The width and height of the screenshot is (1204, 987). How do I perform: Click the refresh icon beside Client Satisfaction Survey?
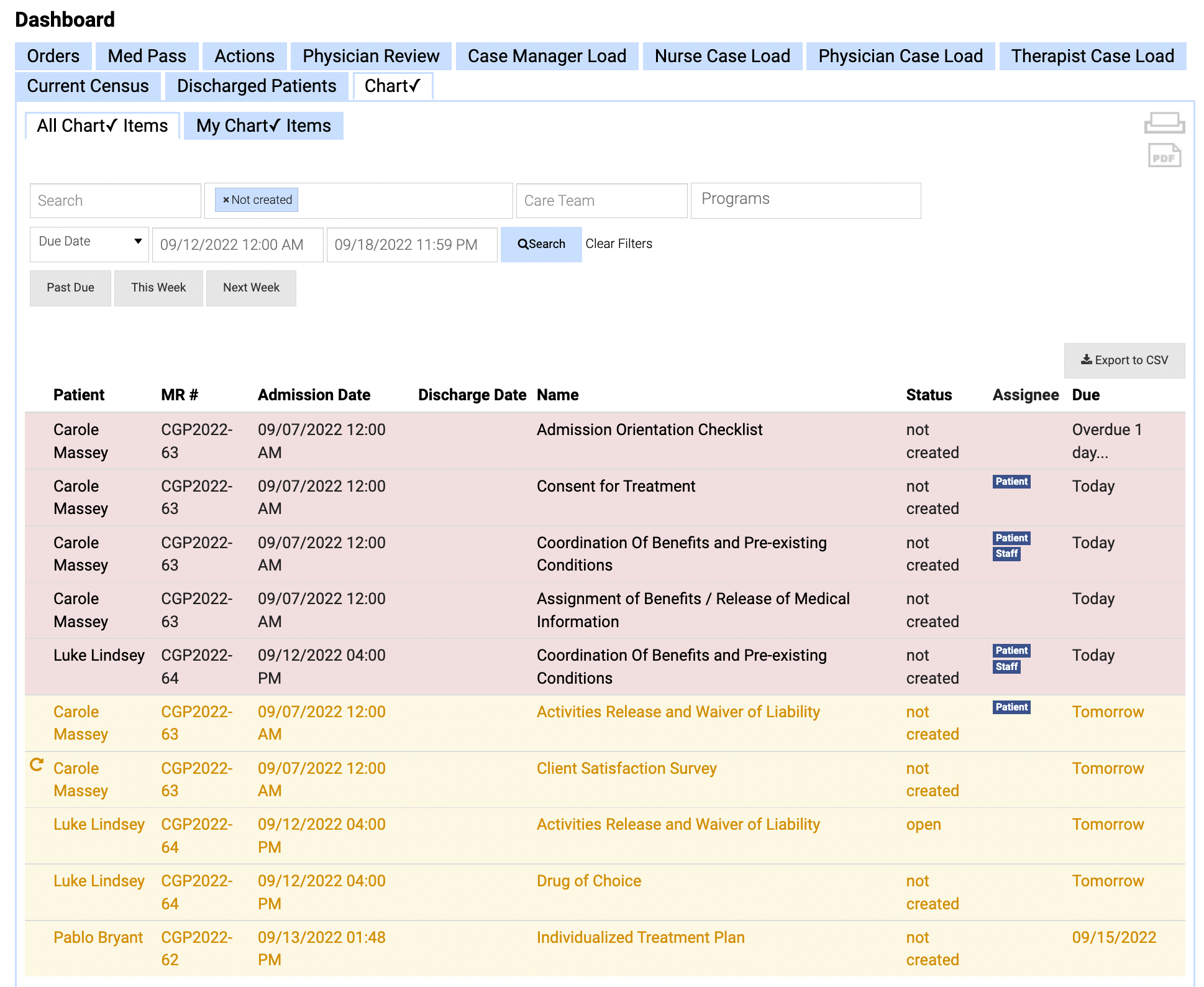(37, 765)
